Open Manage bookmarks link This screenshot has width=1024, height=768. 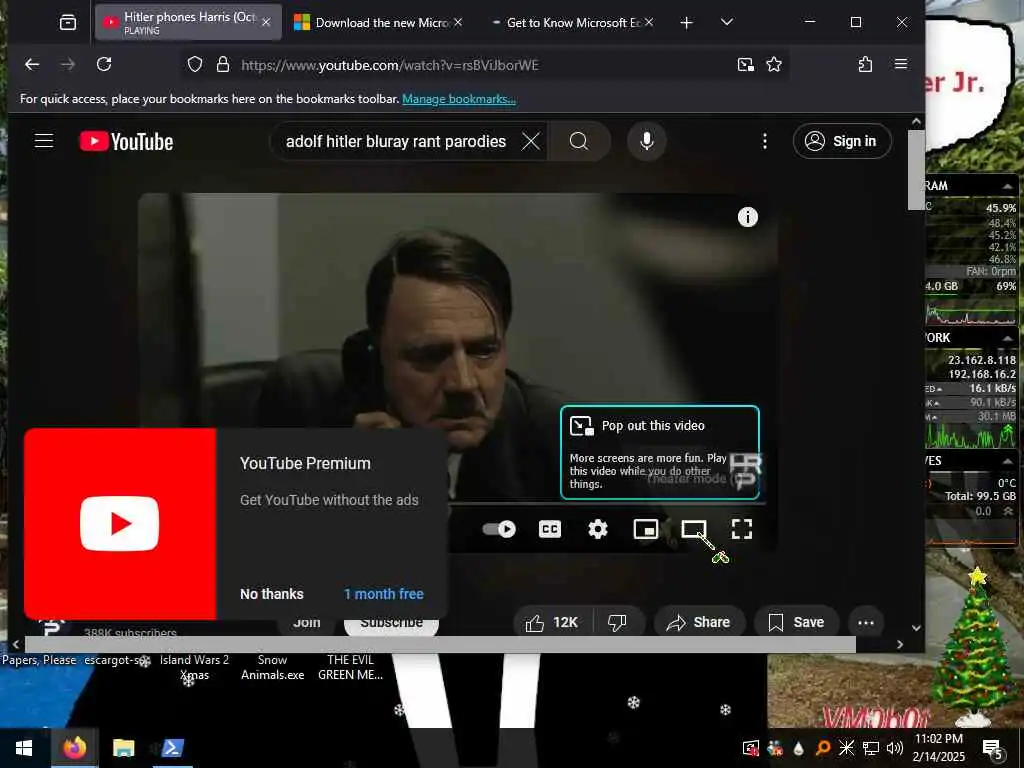coord(458,99)
